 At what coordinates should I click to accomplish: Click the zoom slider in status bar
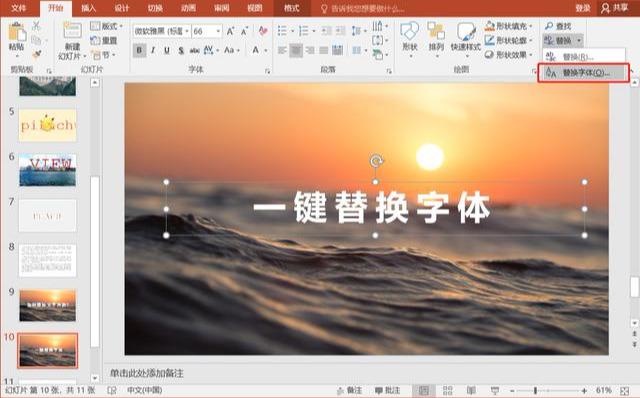pyautogui.click(x=536, y=391)
